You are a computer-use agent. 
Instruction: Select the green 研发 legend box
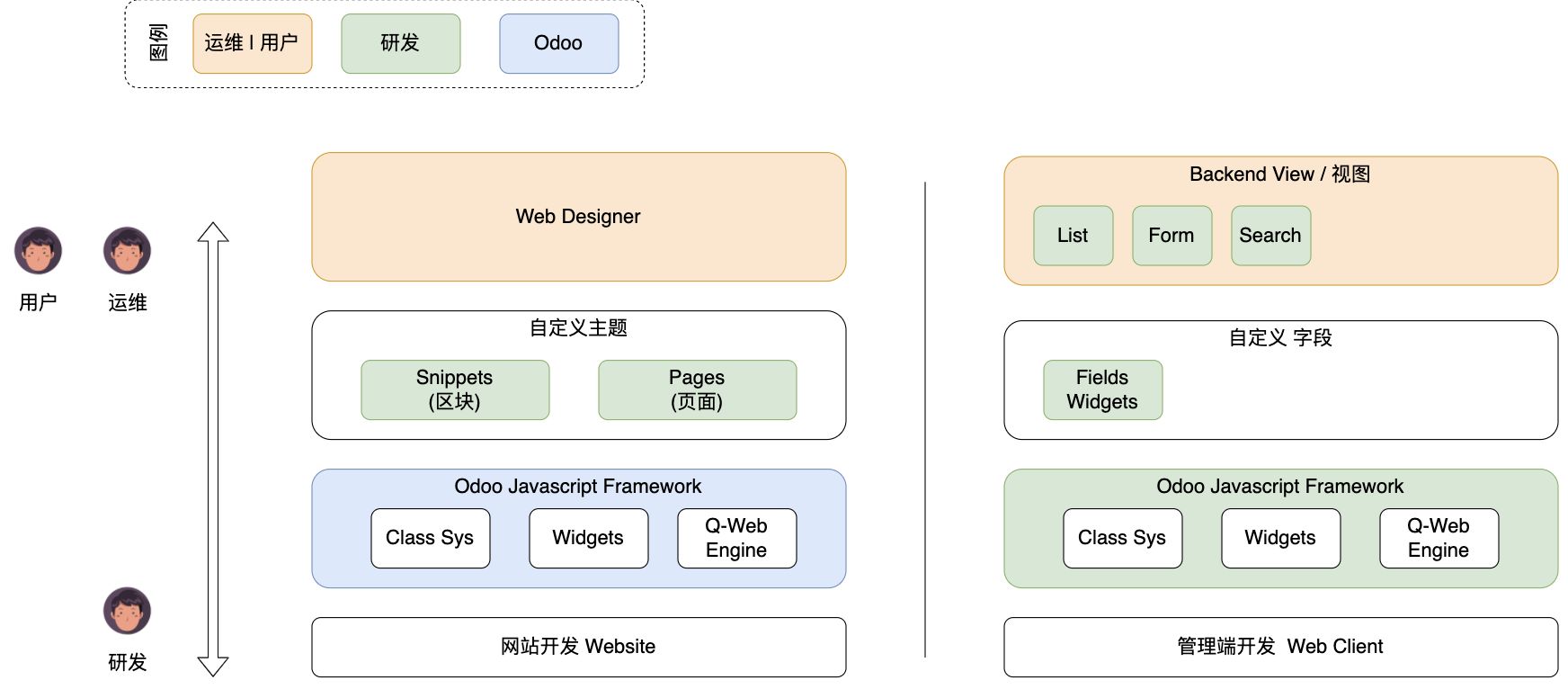tap(401, 43)
